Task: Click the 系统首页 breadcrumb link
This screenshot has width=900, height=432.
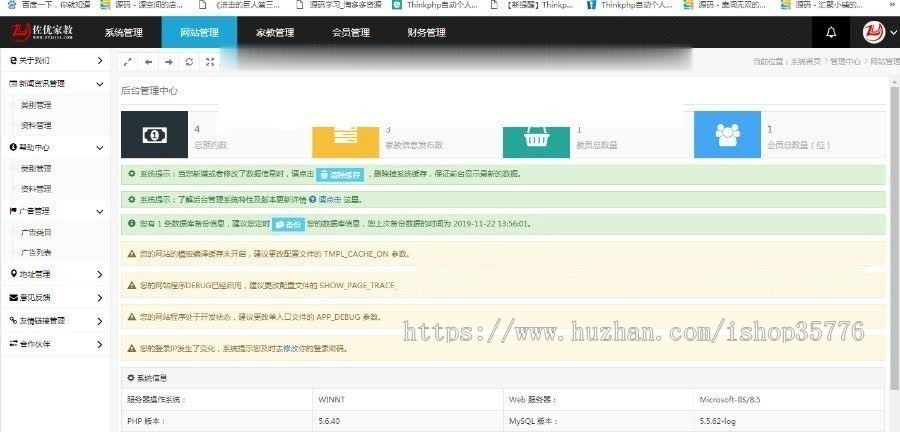Action: (x=807, y=61)
